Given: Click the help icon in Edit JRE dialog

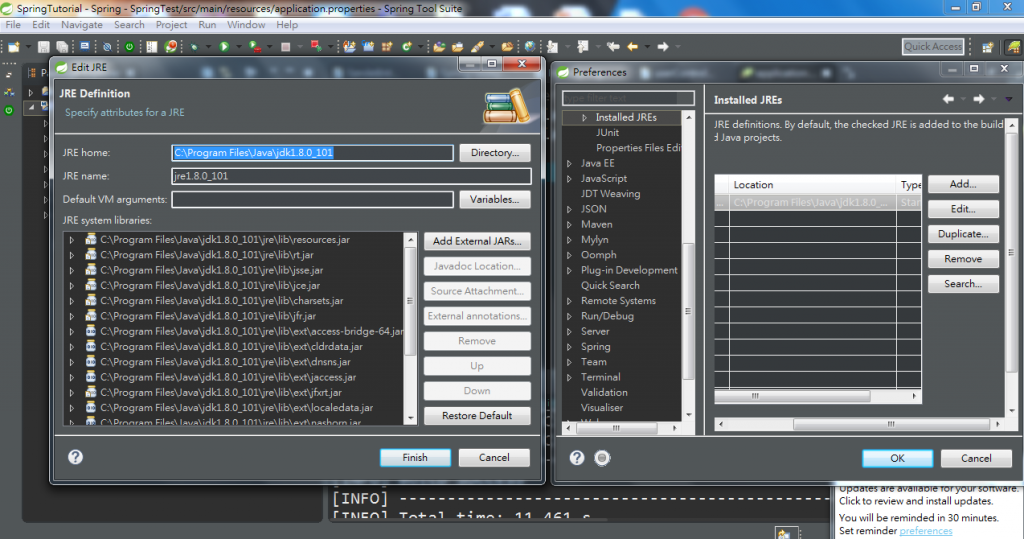Looking at the screenshot, I should click(x=76, y=457).
